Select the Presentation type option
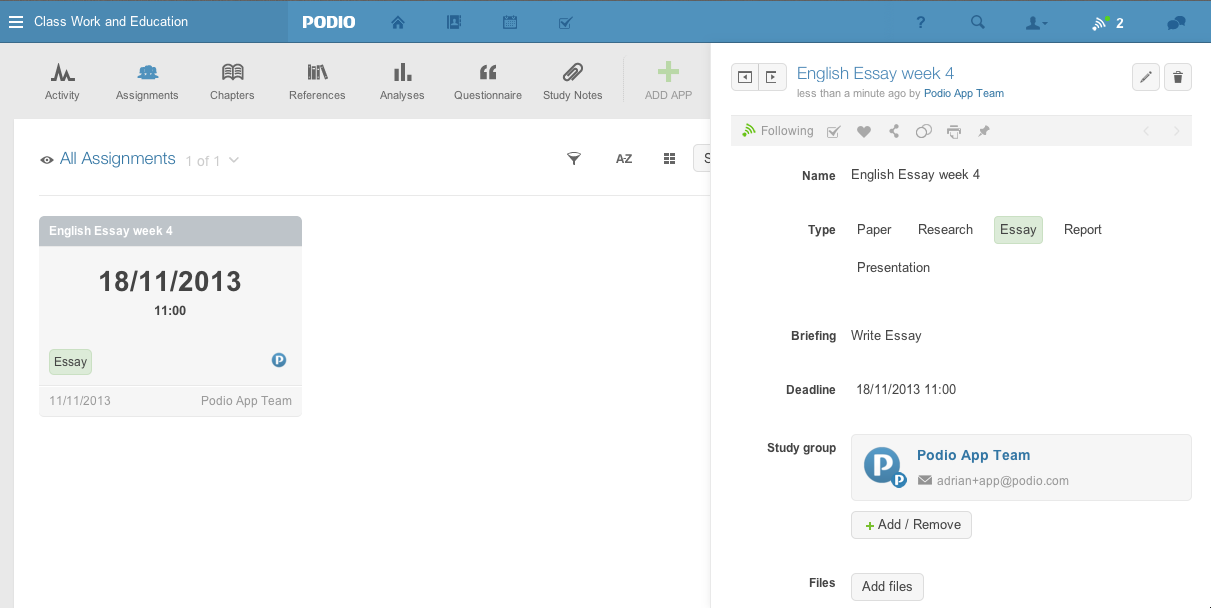 [x=893, y=268]
